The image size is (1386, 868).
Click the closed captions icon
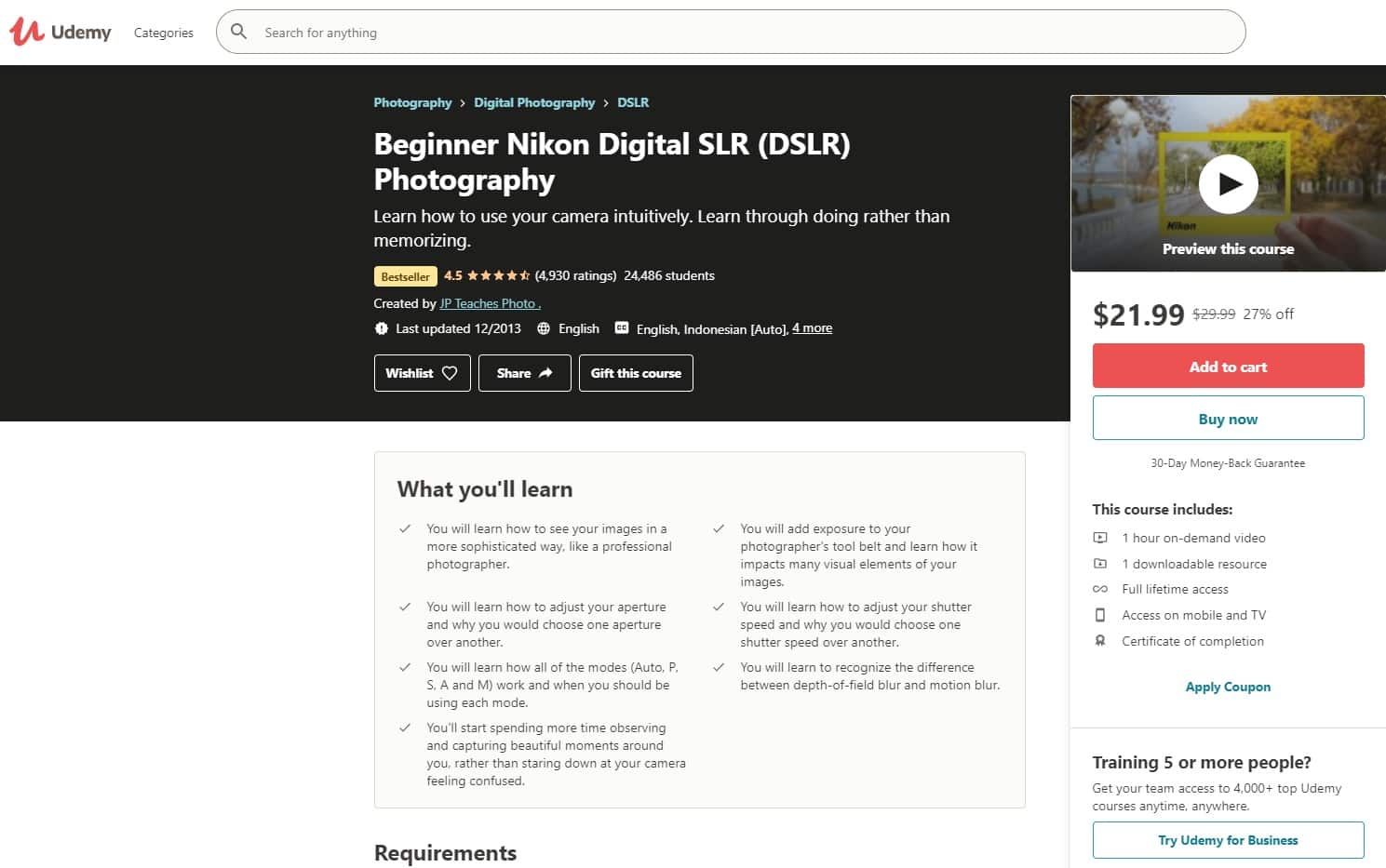point(622,328)
